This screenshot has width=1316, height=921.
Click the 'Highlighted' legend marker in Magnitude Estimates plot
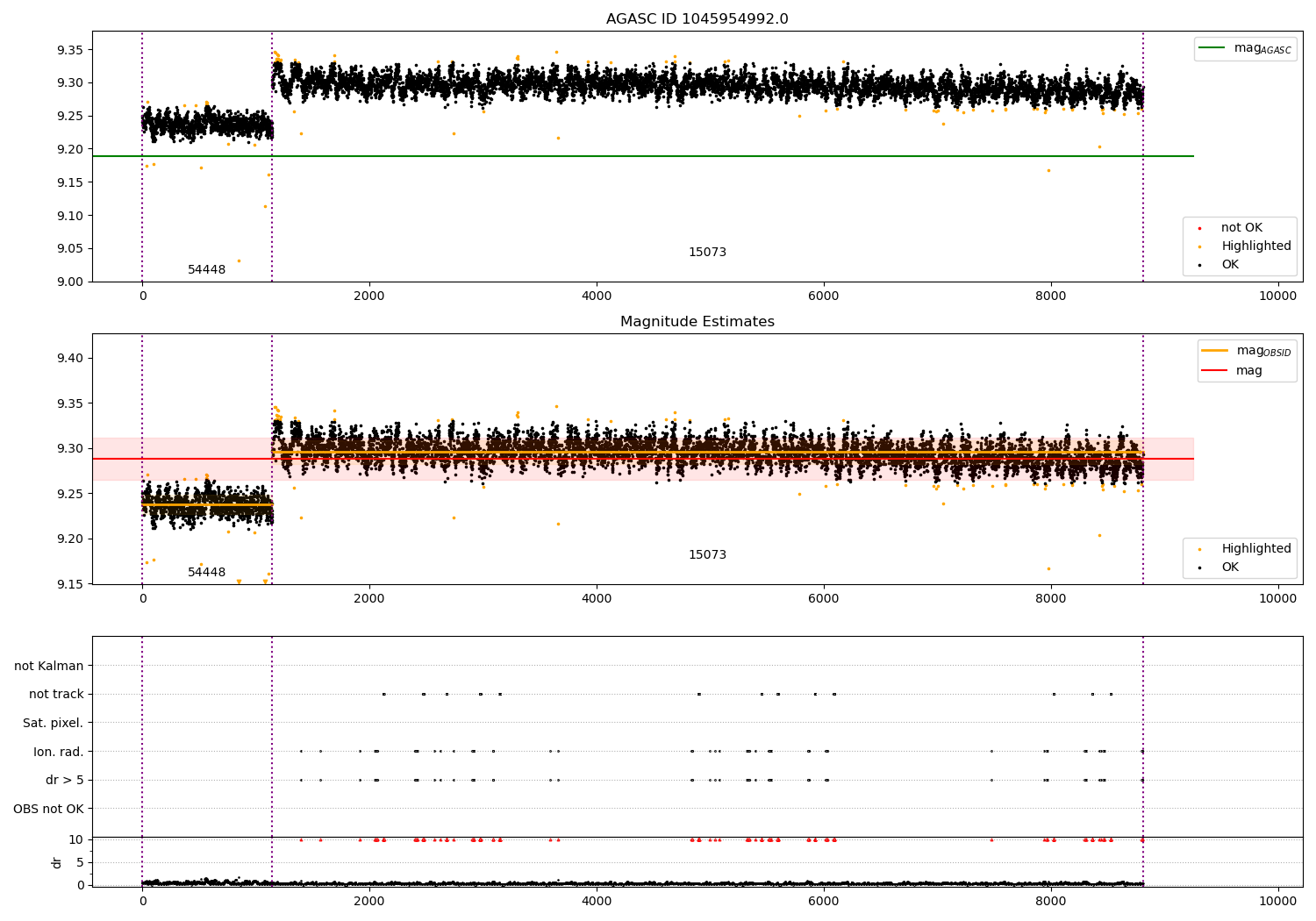click(1199, 549)
